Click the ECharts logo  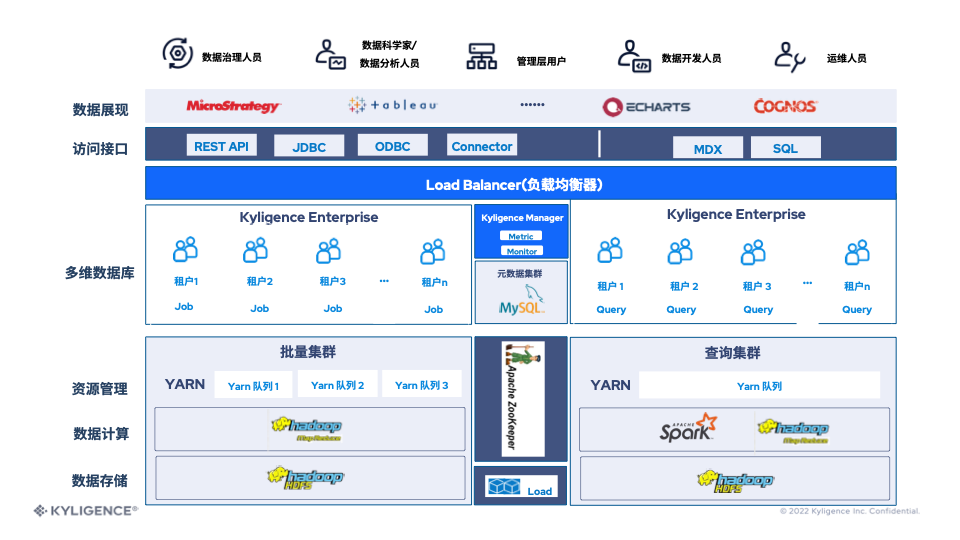pos(646,107)
